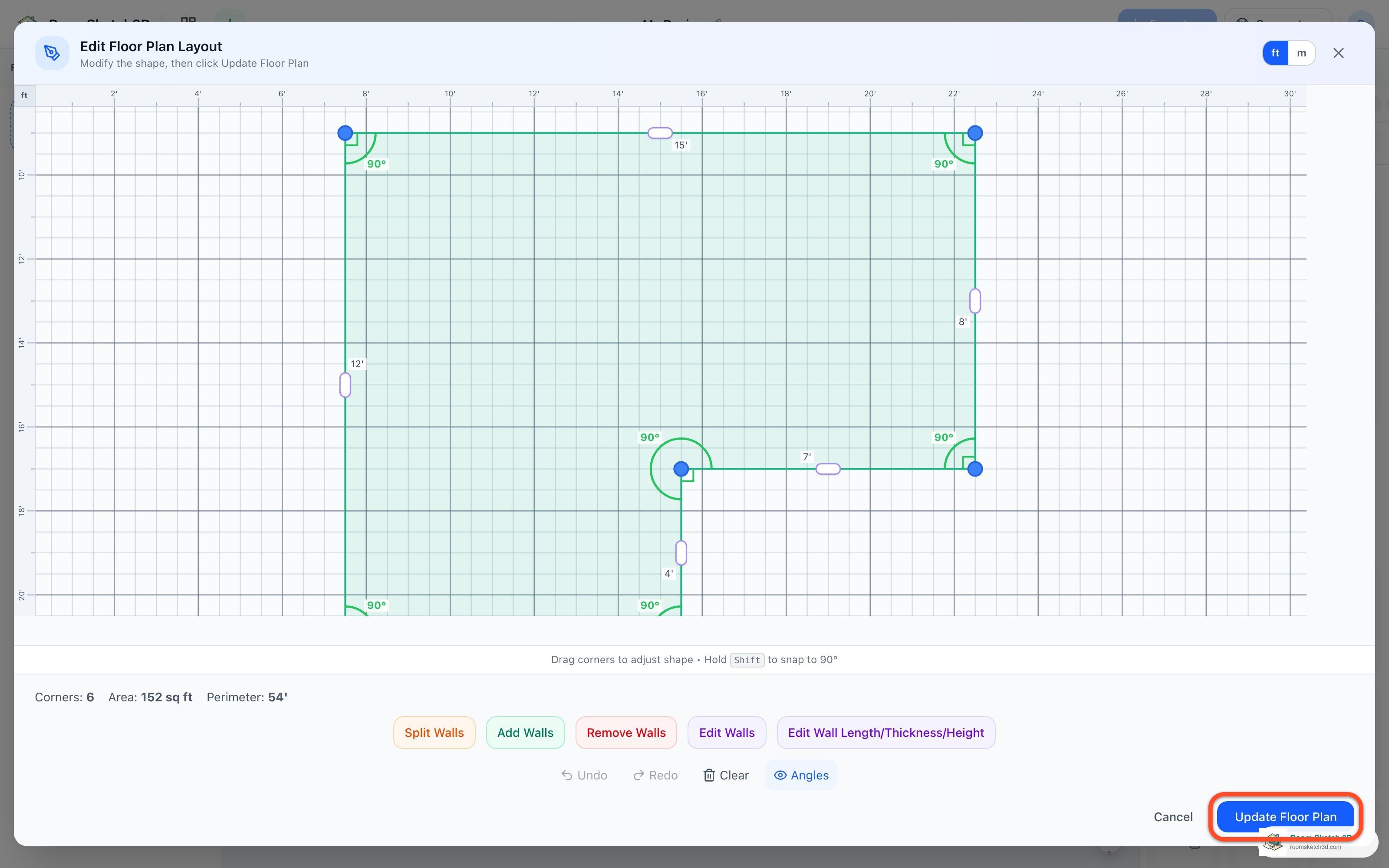Select the top-right corner handle
The width and height of the screenshot is (1389, 868).
[974, 133]
